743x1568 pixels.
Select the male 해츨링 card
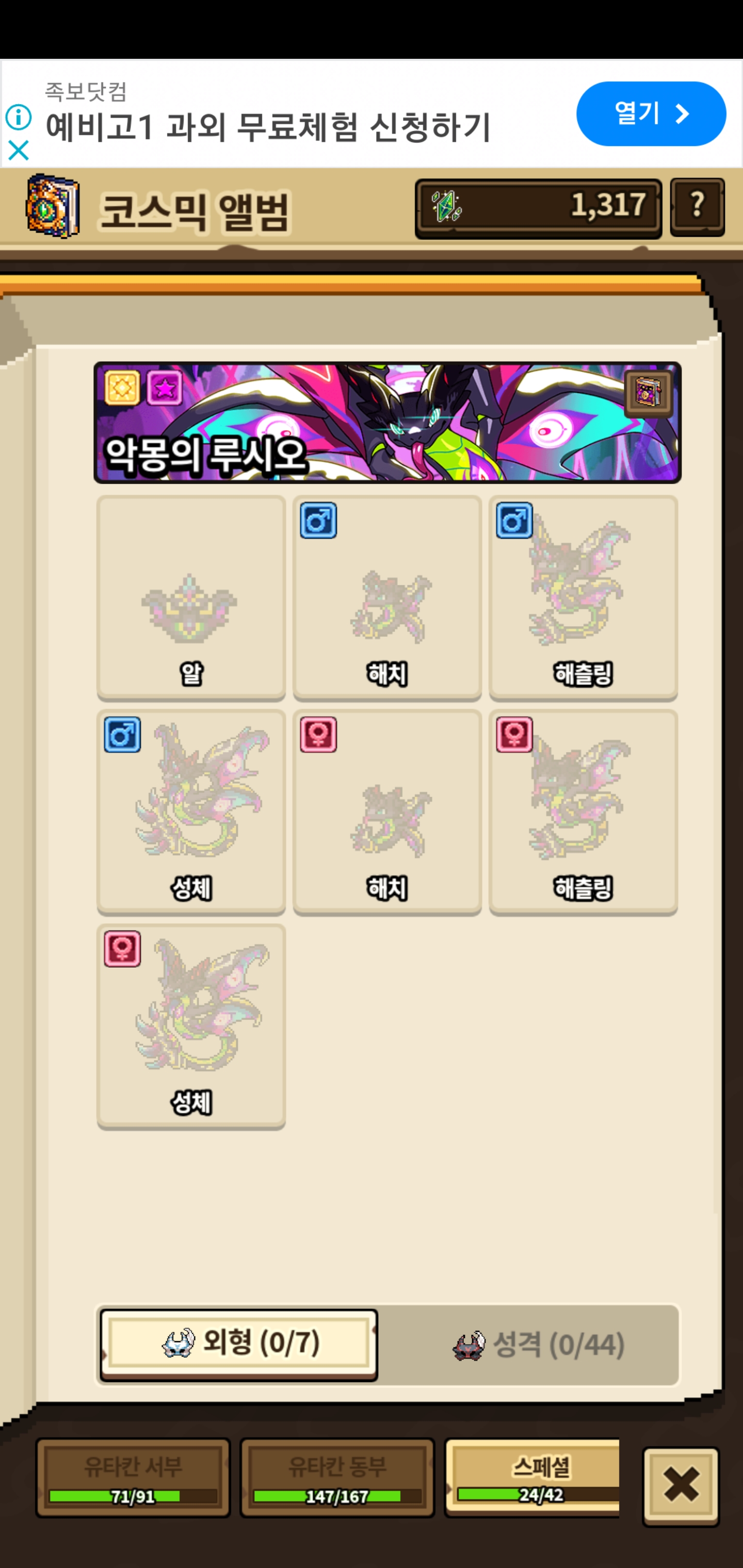tap(584, 598)
